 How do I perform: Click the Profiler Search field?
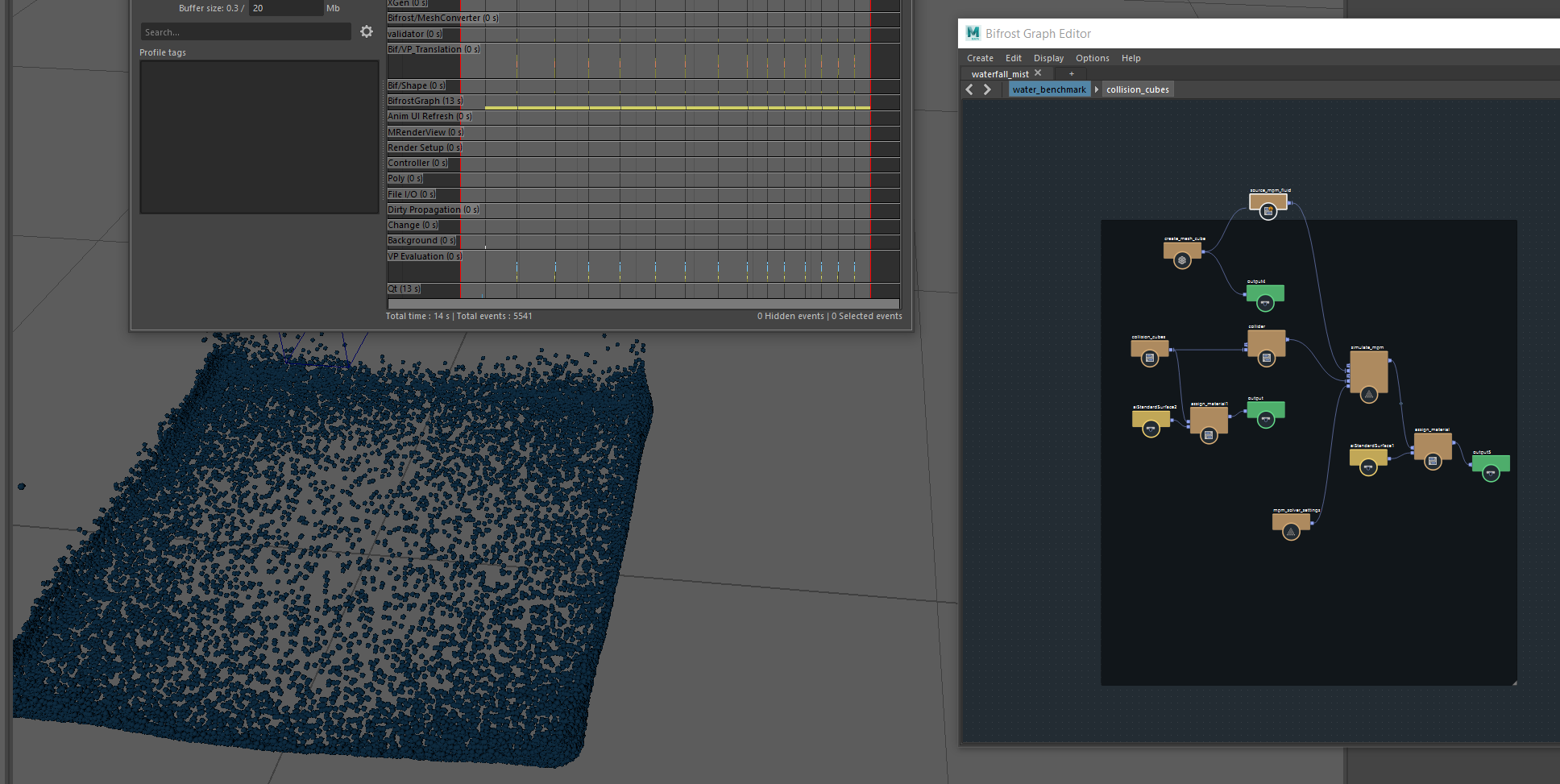pos(246,32)
